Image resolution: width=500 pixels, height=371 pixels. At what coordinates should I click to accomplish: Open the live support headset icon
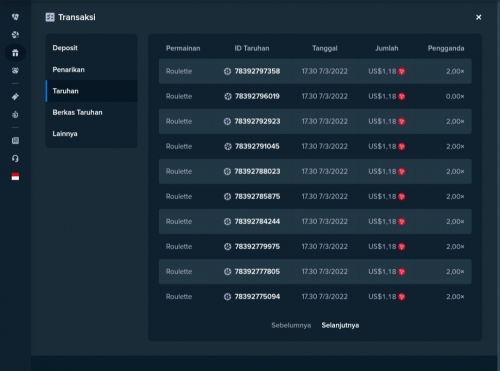(15, 158)
